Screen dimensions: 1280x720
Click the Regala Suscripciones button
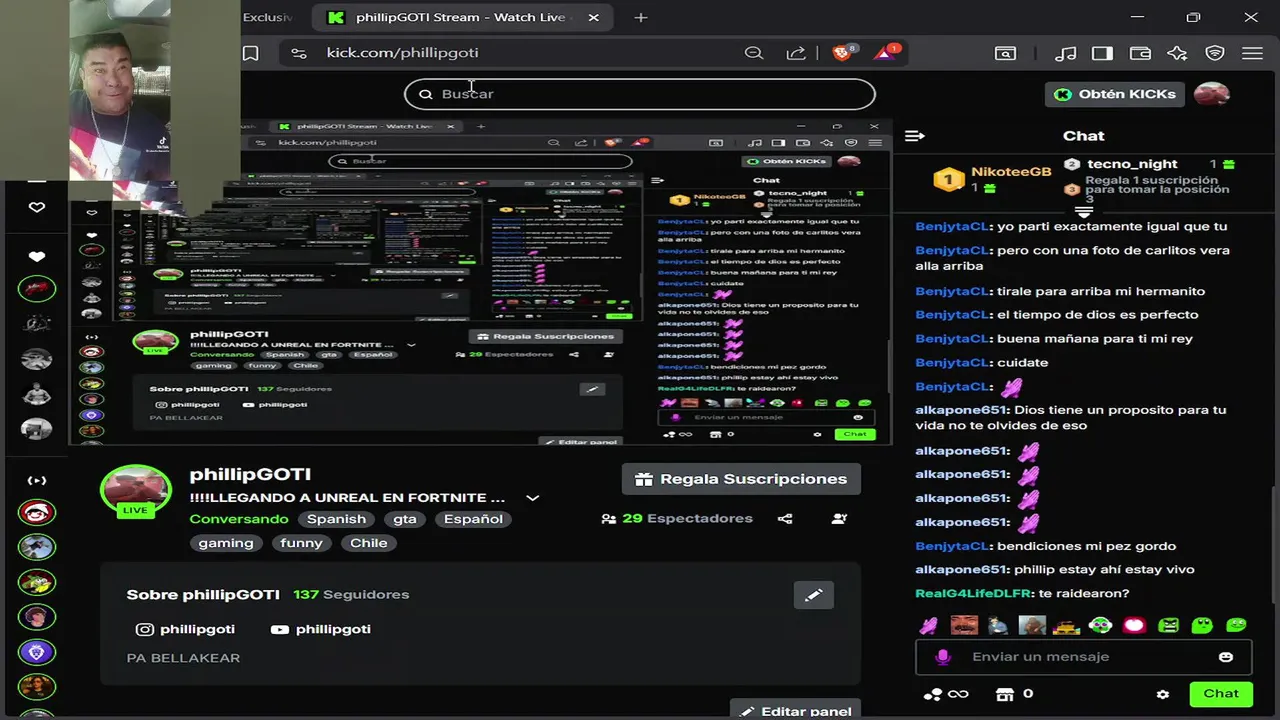click(x=741, y=479)
